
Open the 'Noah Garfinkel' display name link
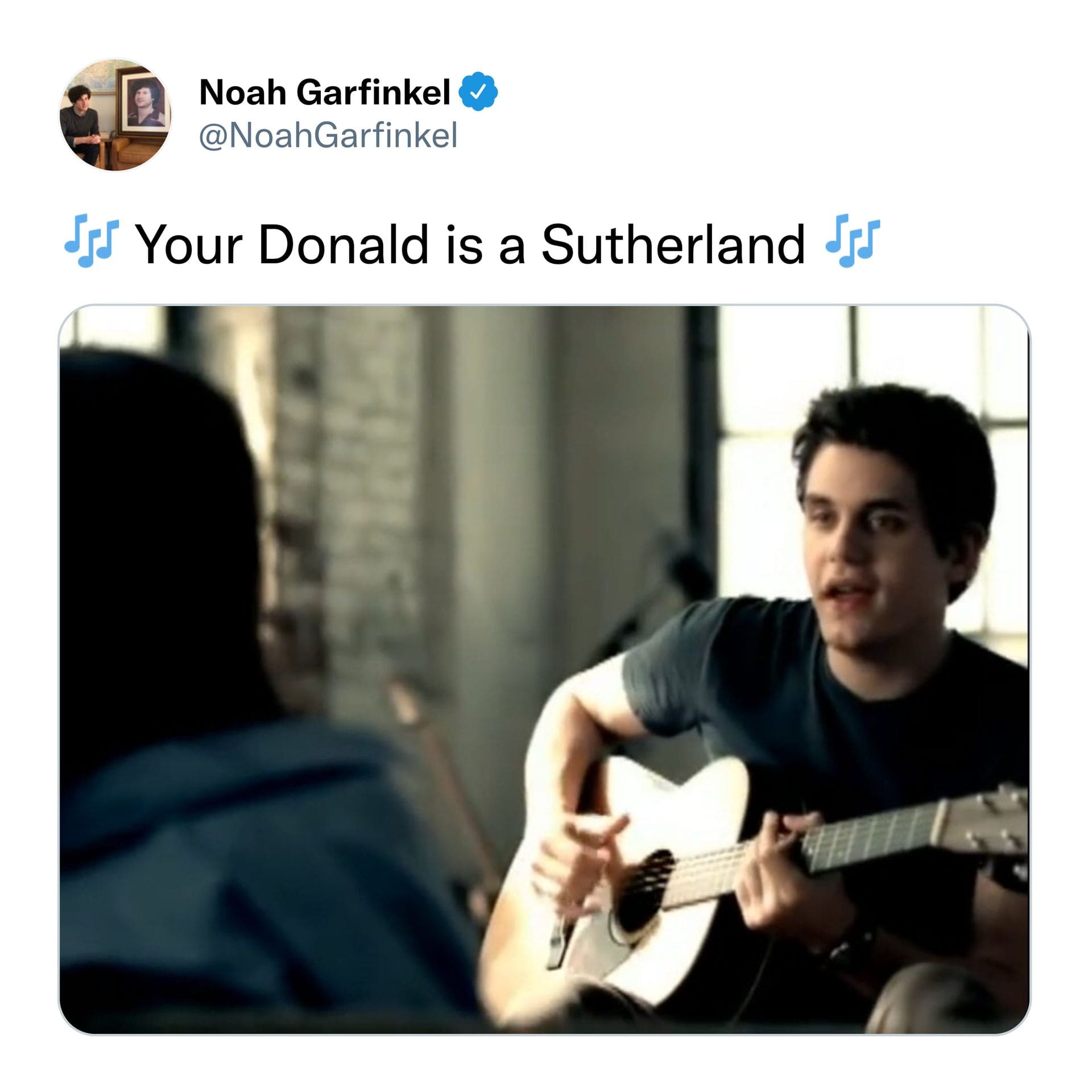coord(325,92)
